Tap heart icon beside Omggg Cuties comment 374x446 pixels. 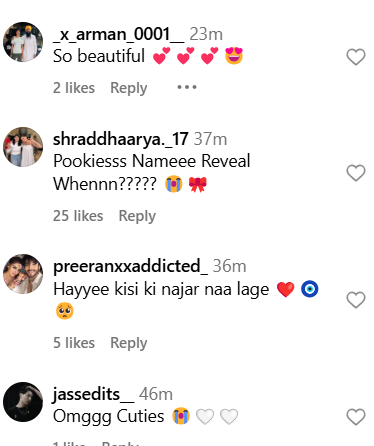click(x=356, y=417)
